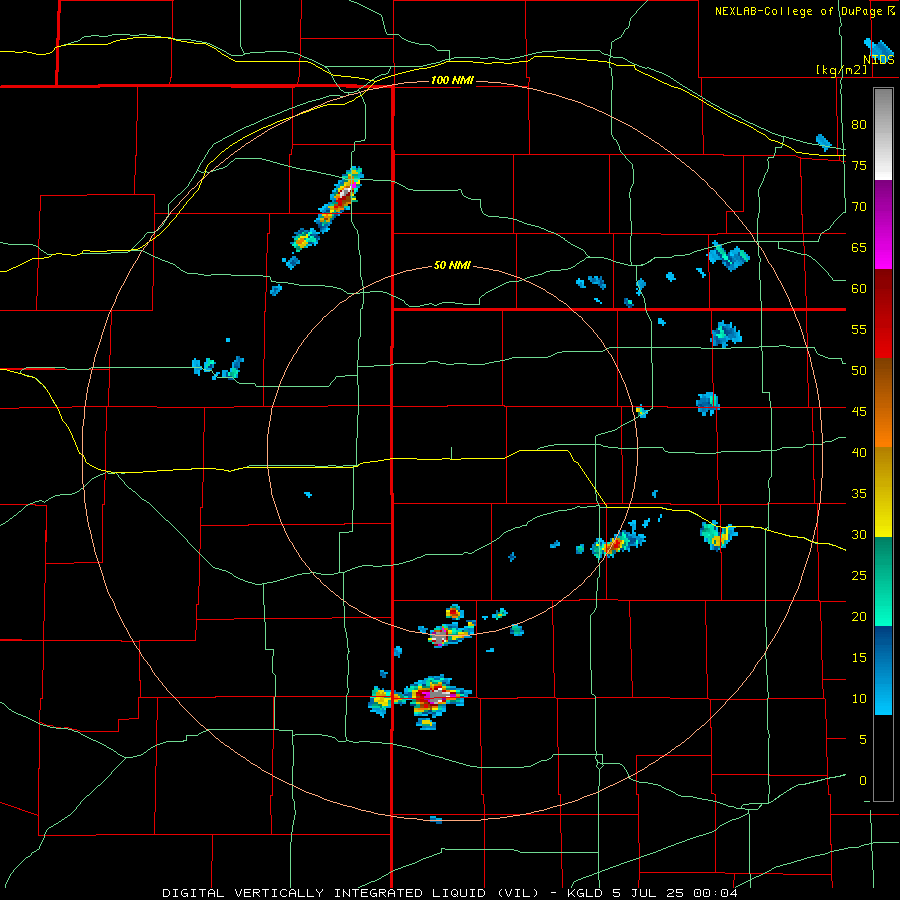The width and height of the screenshot is (900, 900).
Task: Click the 0 value on the scale
Action: click(x=862, y=781)
